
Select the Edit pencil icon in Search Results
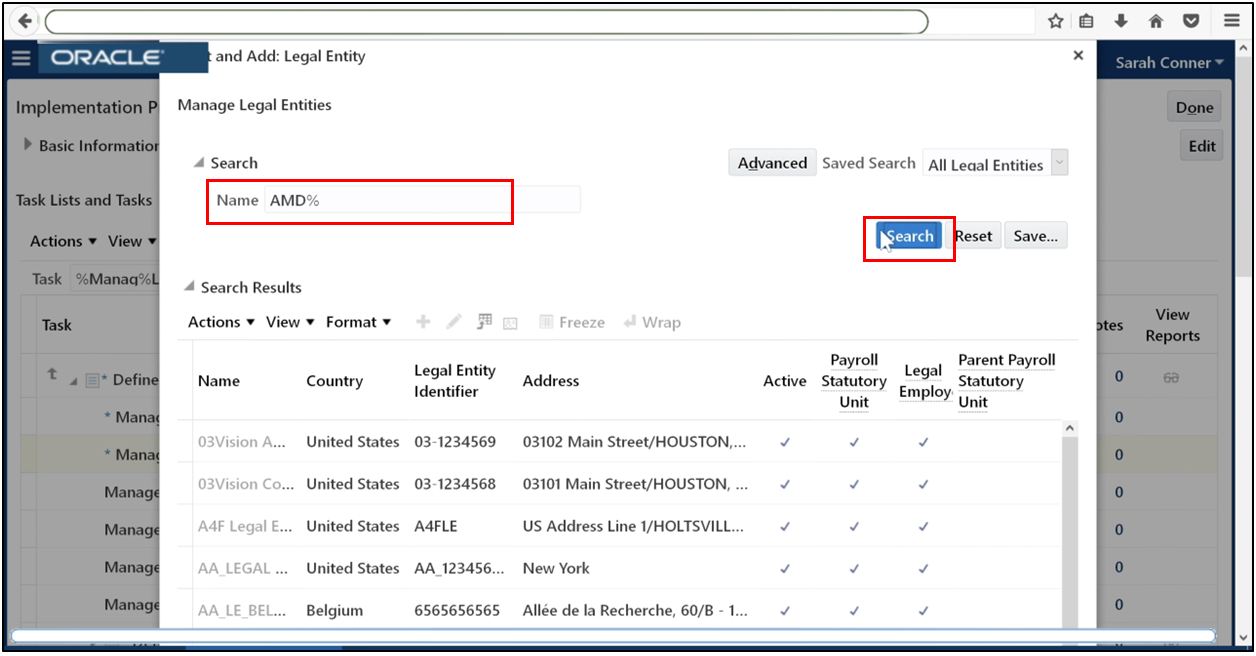click(x=453, y=321)
